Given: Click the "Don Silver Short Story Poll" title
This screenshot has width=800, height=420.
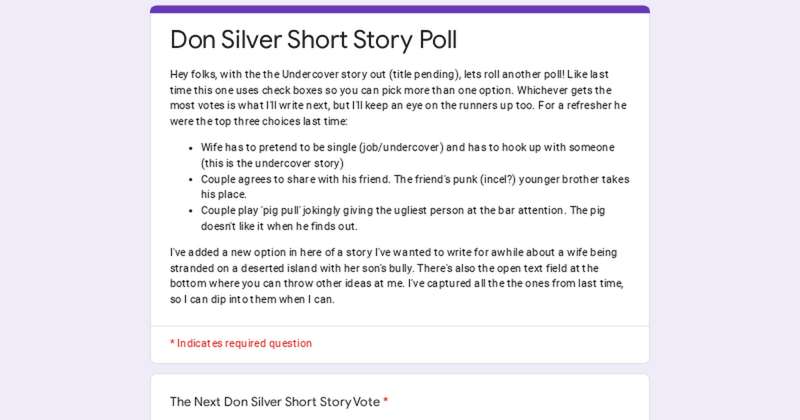Looking at the screenshot, I should pyautogui.click(x=313, y=40).
